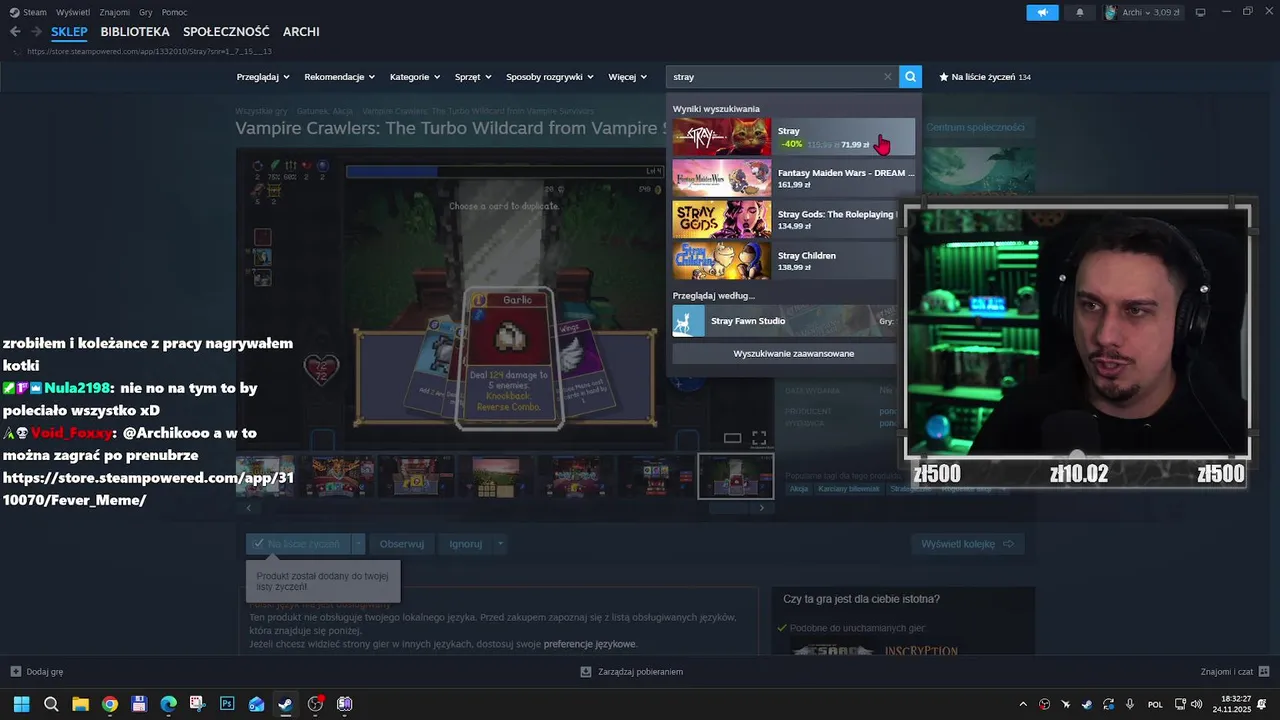Click the blue search magnifier button

pyautogui.click(x=910, y=76)
